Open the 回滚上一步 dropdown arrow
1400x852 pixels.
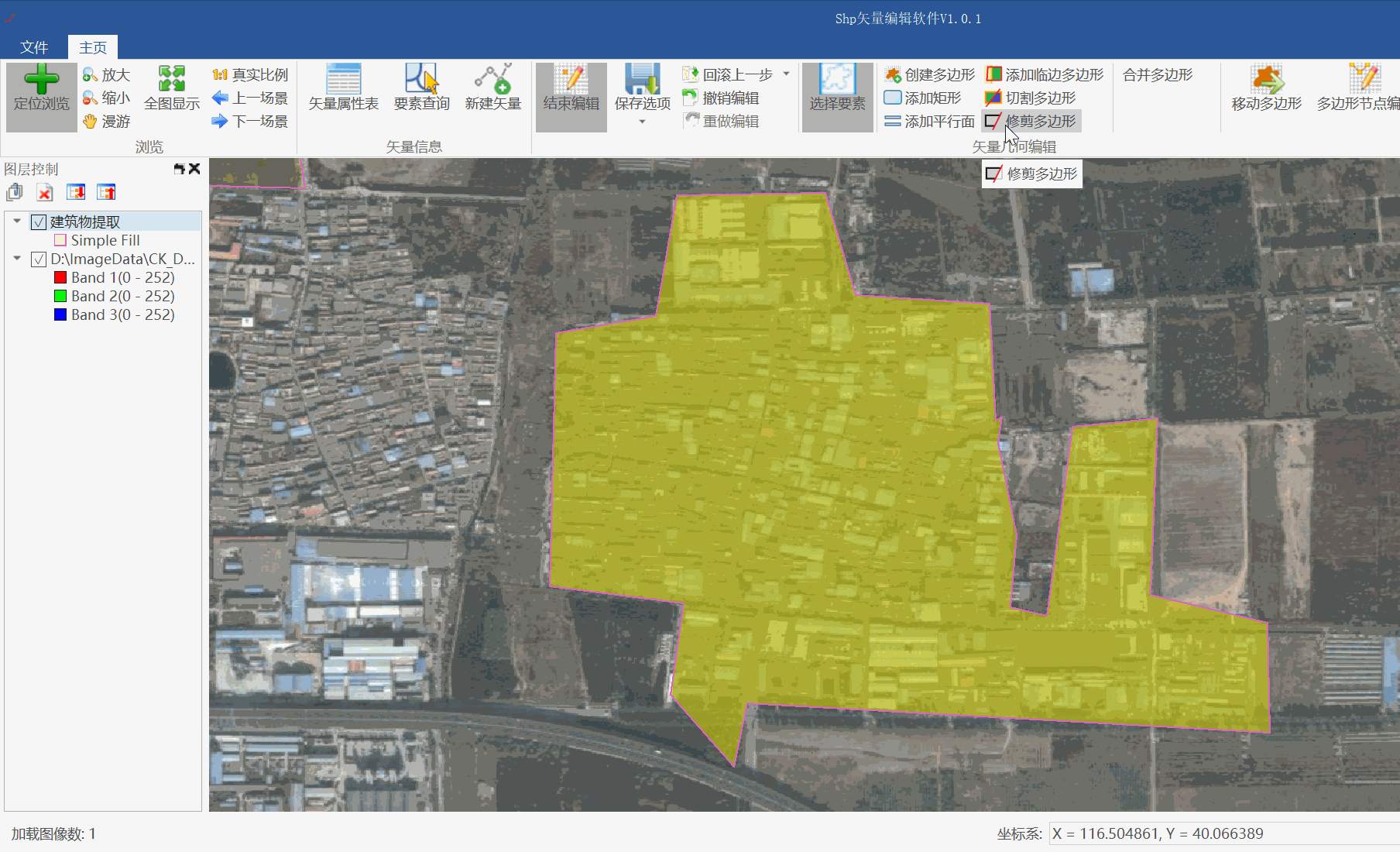[787, 74]
